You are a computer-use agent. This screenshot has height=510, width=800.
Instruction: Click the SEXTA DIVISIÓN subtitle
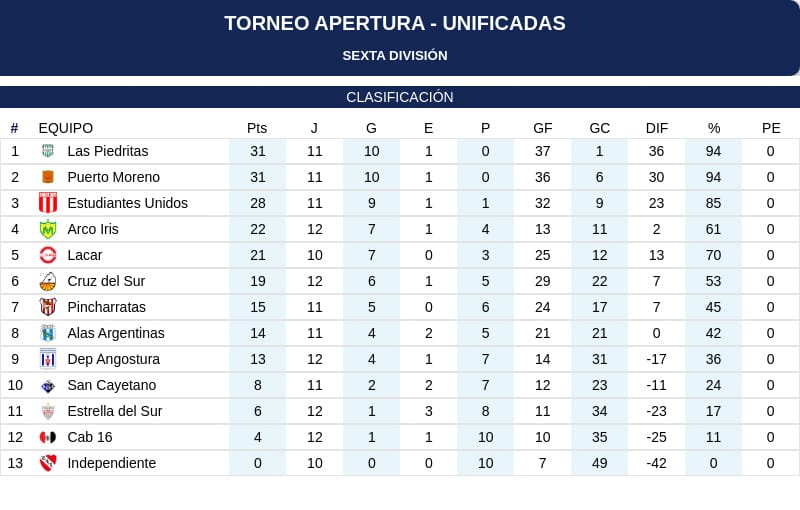point(395,56)
